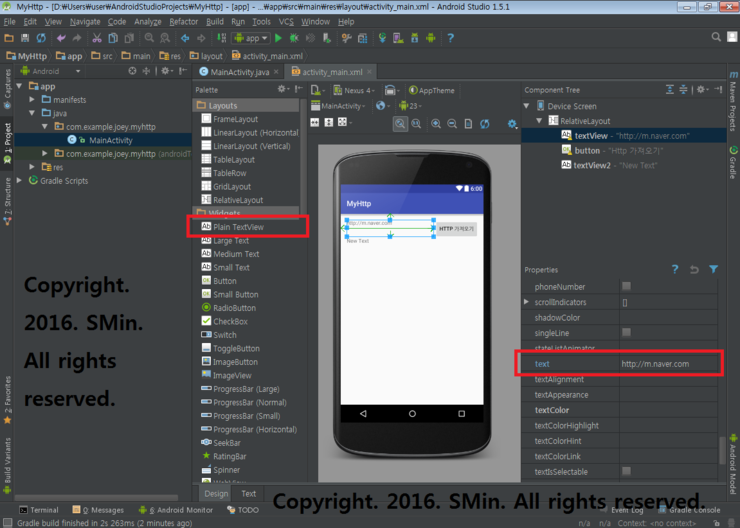Toggle the phoneNumber property checkbox
The image size is (740, 528).
coord(626,286)
